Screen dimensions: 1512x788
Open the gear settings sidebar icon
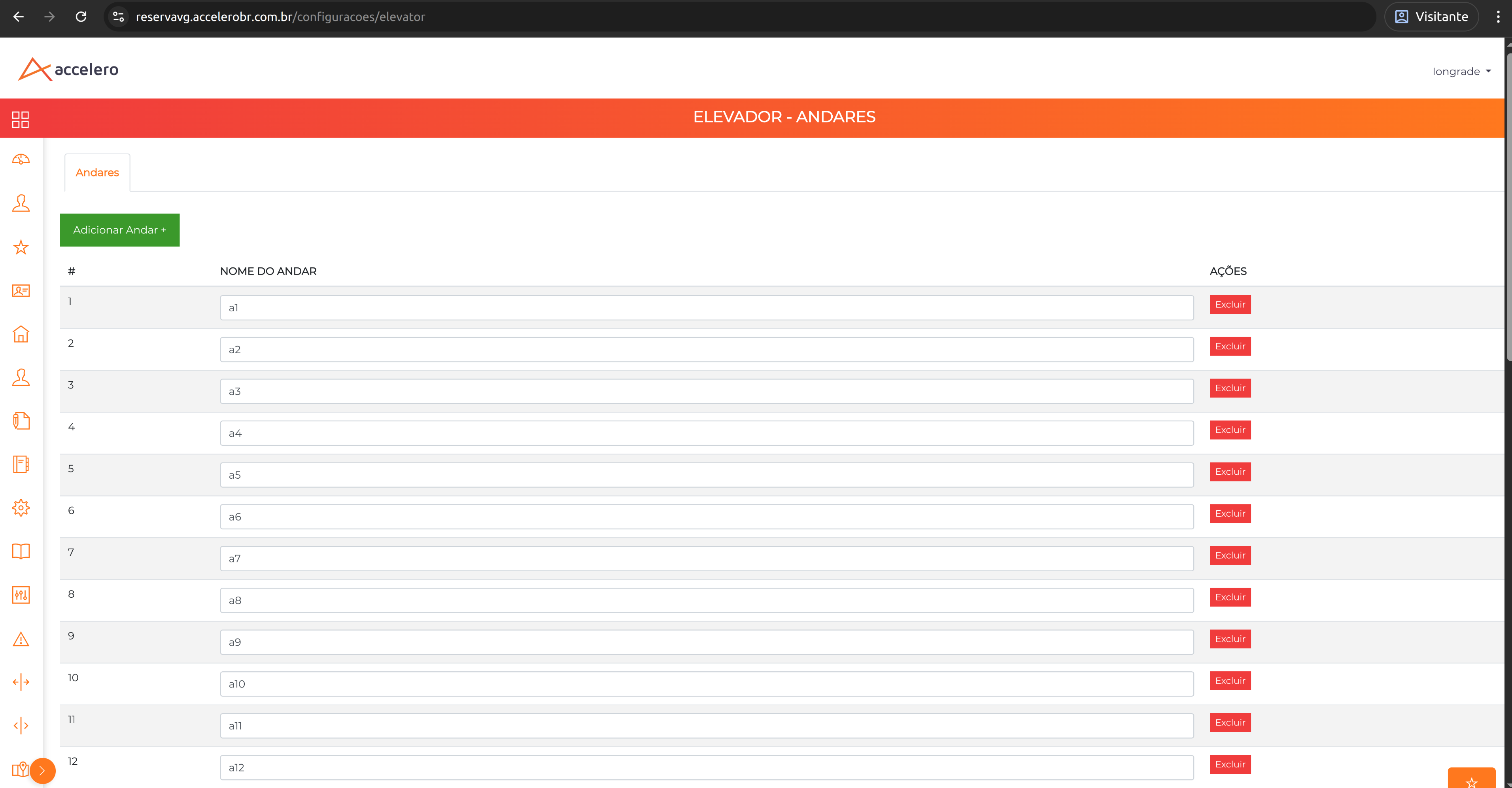click(21, 508)
